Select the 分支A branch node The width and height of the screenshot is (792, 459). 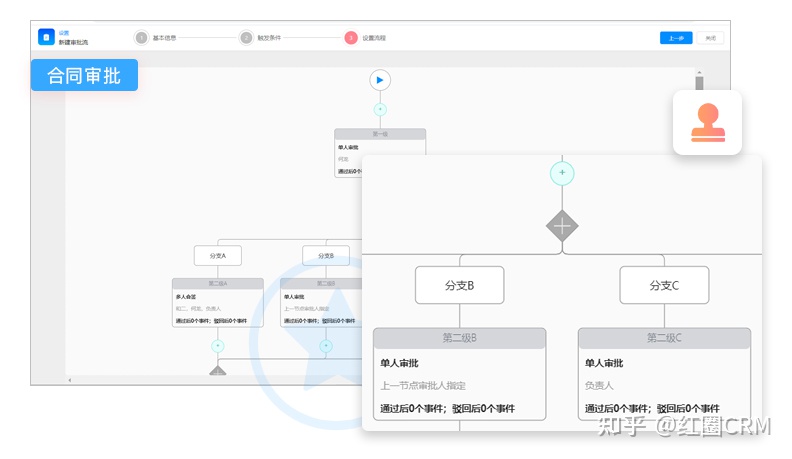(x=217, y=256)
